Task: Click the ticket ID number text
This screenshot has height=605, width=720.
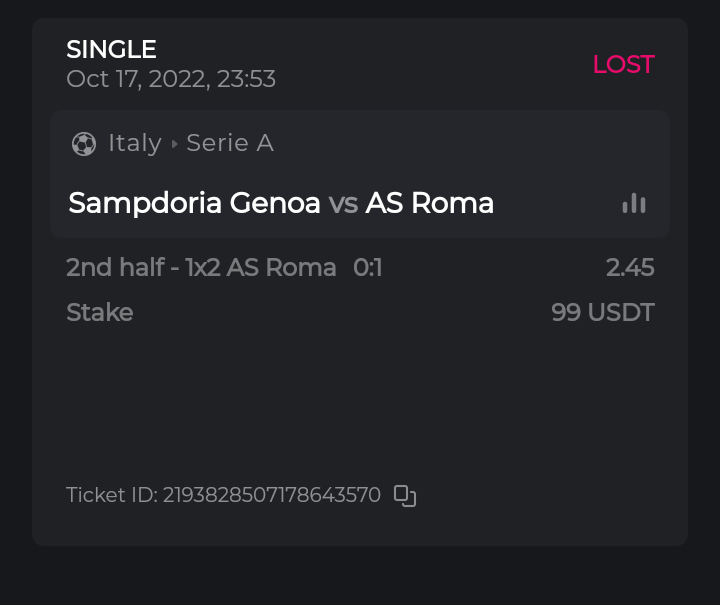Action: coord(272,495)
